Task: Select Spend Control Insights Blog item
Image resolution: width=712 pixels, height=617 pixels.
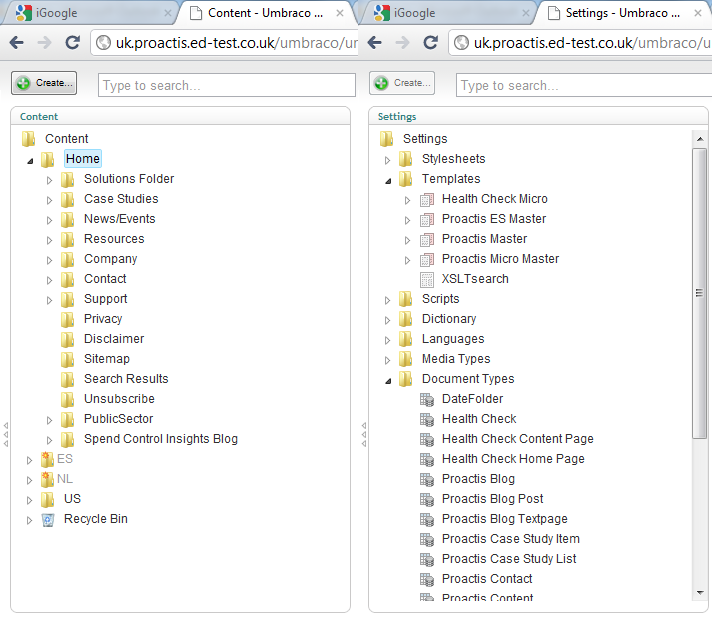Action: 161,439
